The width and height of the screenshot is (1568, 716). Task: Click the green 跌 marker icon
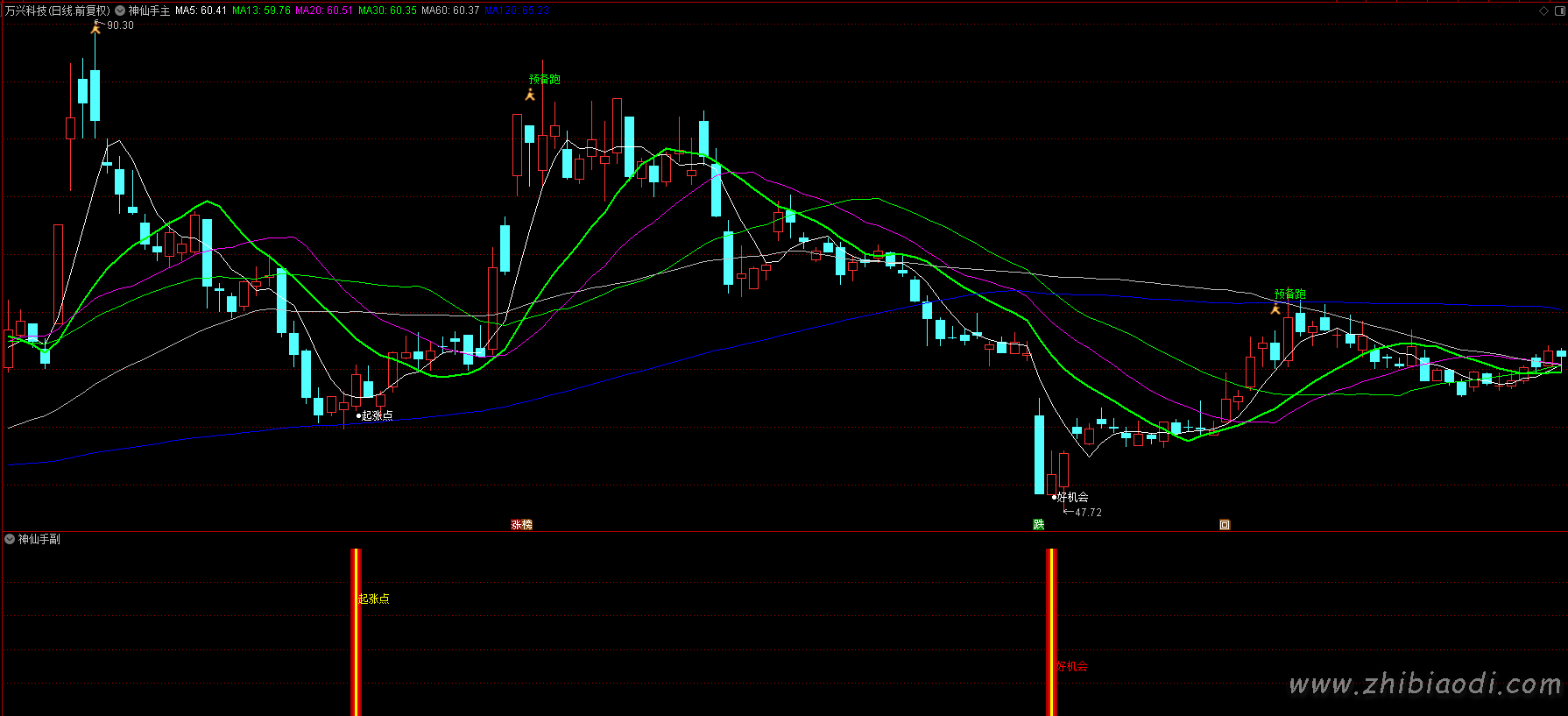click(x=1039, y=525)
